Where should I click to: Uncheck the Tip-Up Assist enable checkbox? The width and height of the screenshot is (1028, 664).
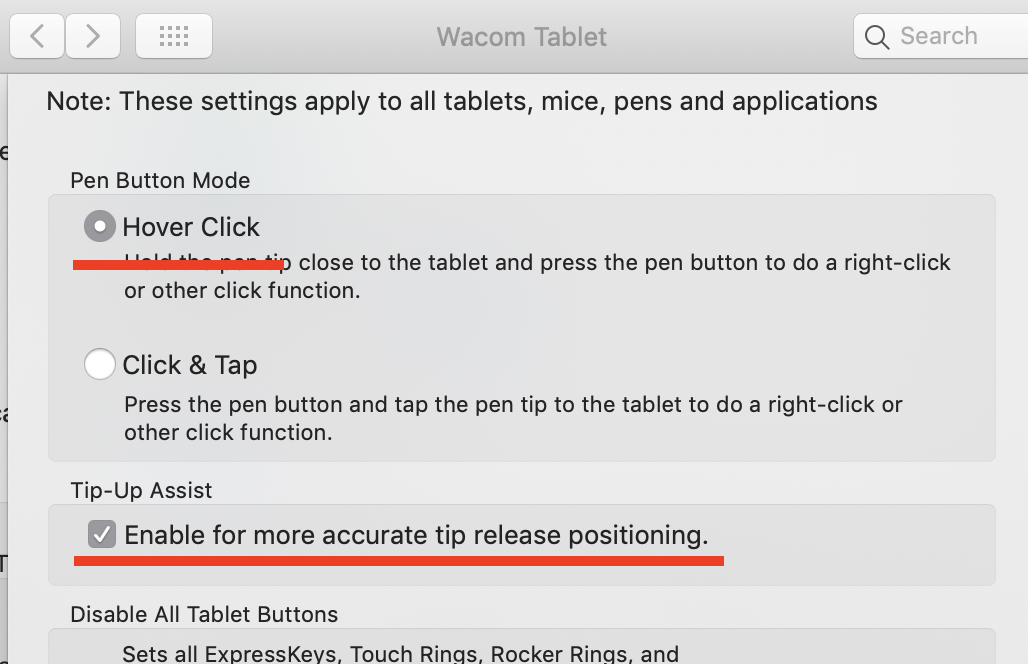pos(102,534)
